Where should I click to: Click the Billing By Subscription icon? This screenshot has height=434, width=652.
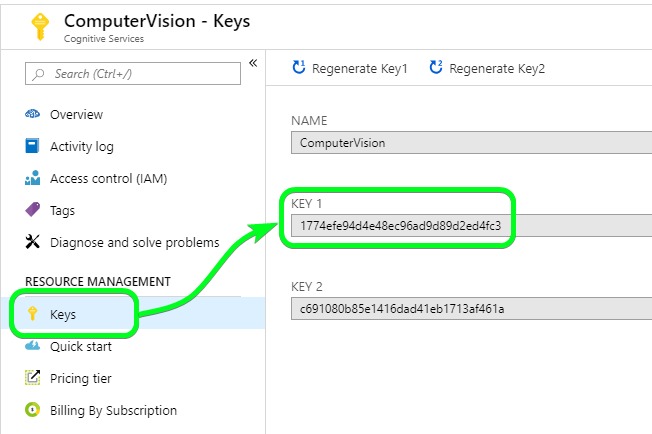click(x=31, y=410)
